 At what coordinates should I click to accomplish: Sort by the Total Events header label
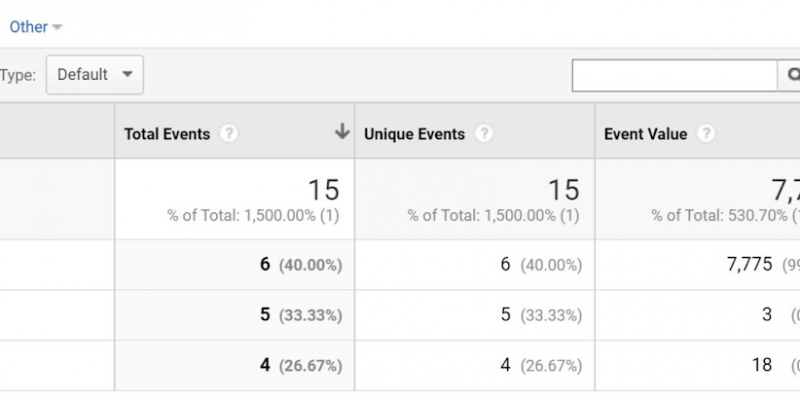click(x=167, y=134)
